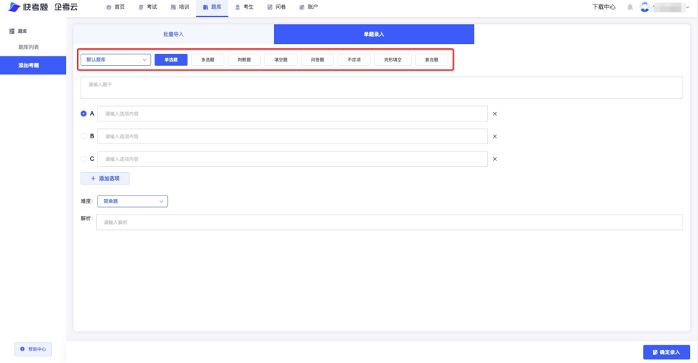Click the user avatar icon
This screenshot has width=698, height=363.
click(644, 7)
